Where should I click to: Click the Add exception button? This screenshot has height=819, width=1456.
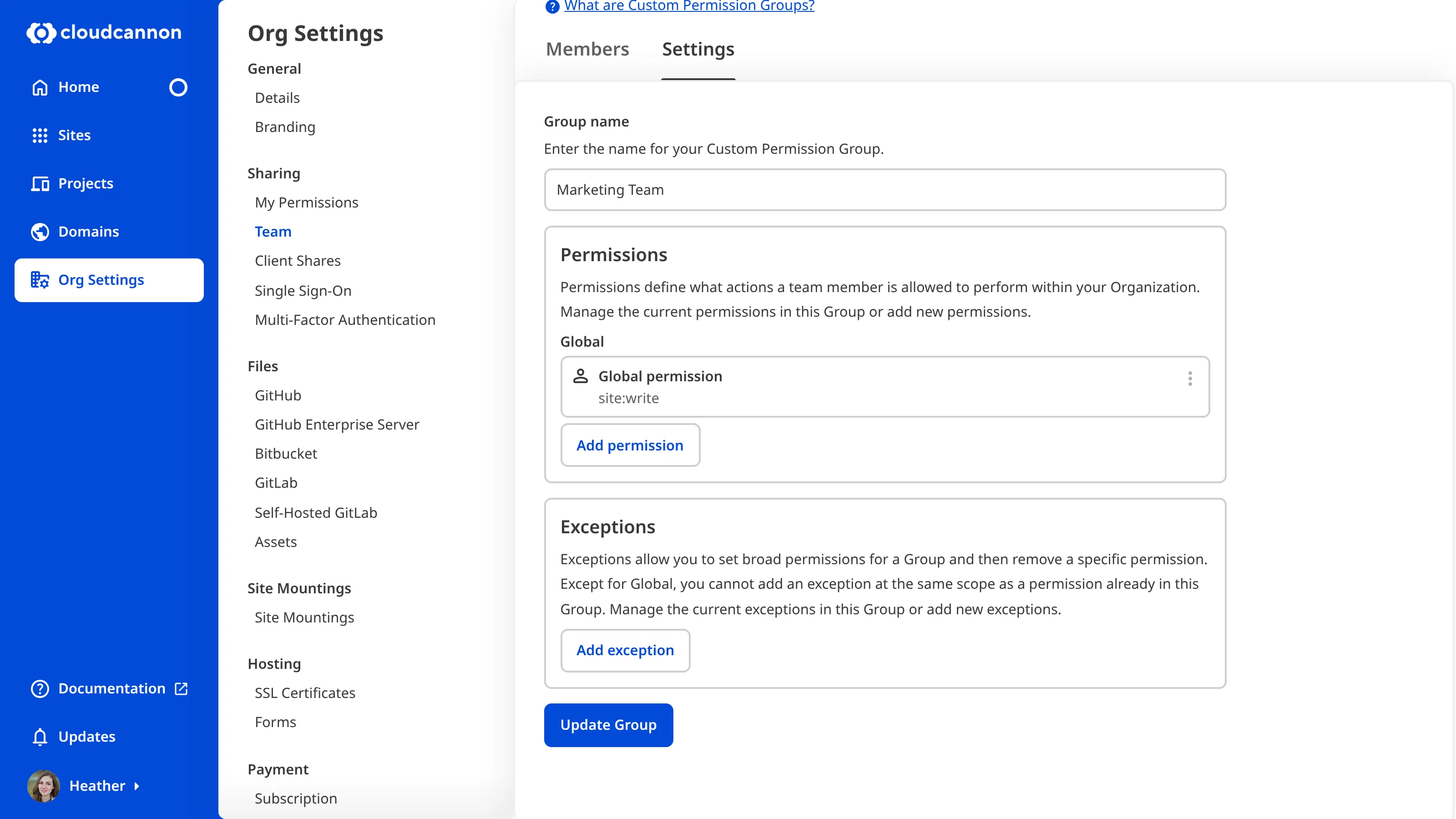pos(625,650)
